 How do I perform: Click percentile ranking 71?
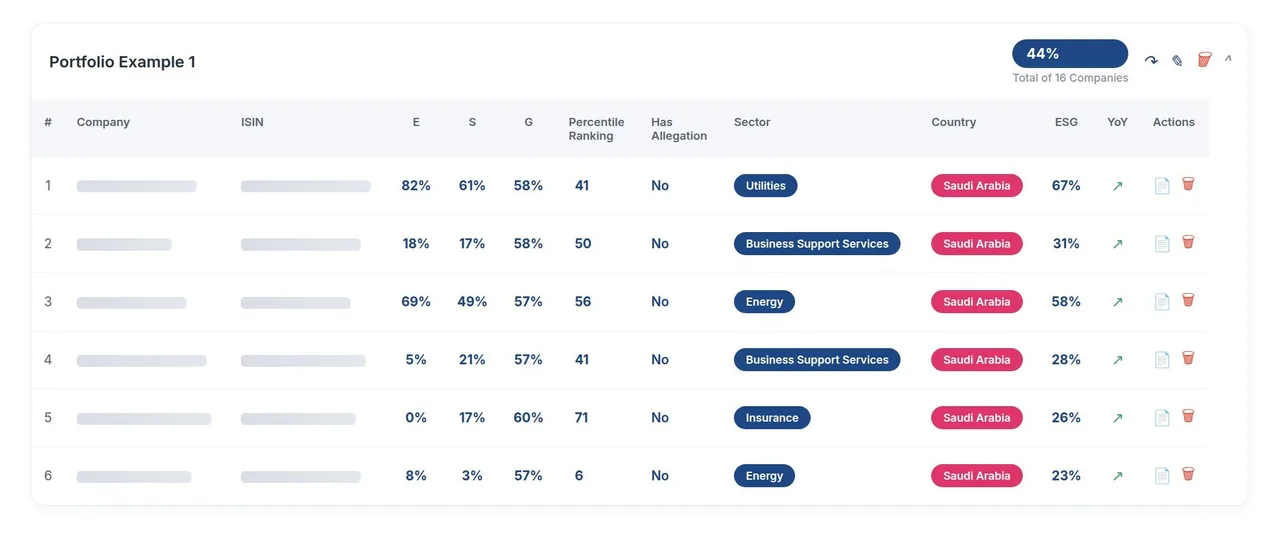click(581, 417)
